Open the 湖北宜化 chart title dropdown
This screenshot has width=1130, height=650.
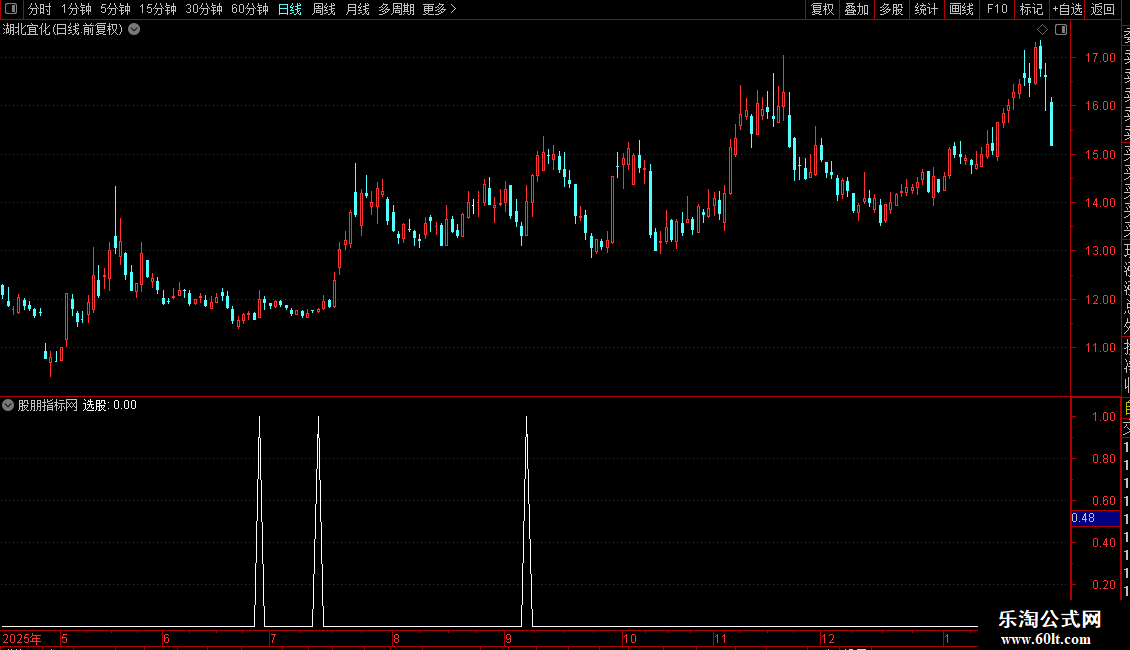tap(134, 30)
